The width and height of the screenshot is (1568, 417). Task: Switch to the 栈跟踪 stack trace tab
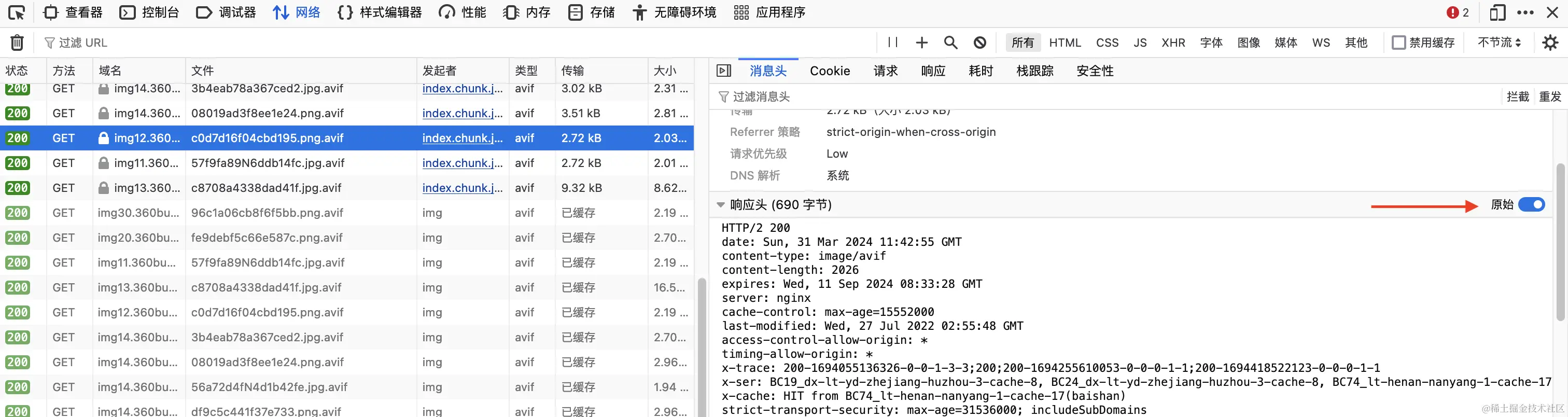tap(1034, 71)
